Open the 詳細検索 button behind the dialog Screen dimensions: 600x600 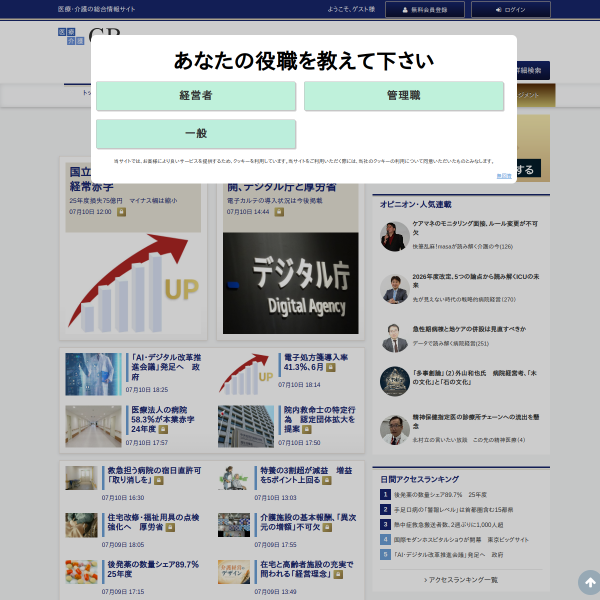coord(533,70)
